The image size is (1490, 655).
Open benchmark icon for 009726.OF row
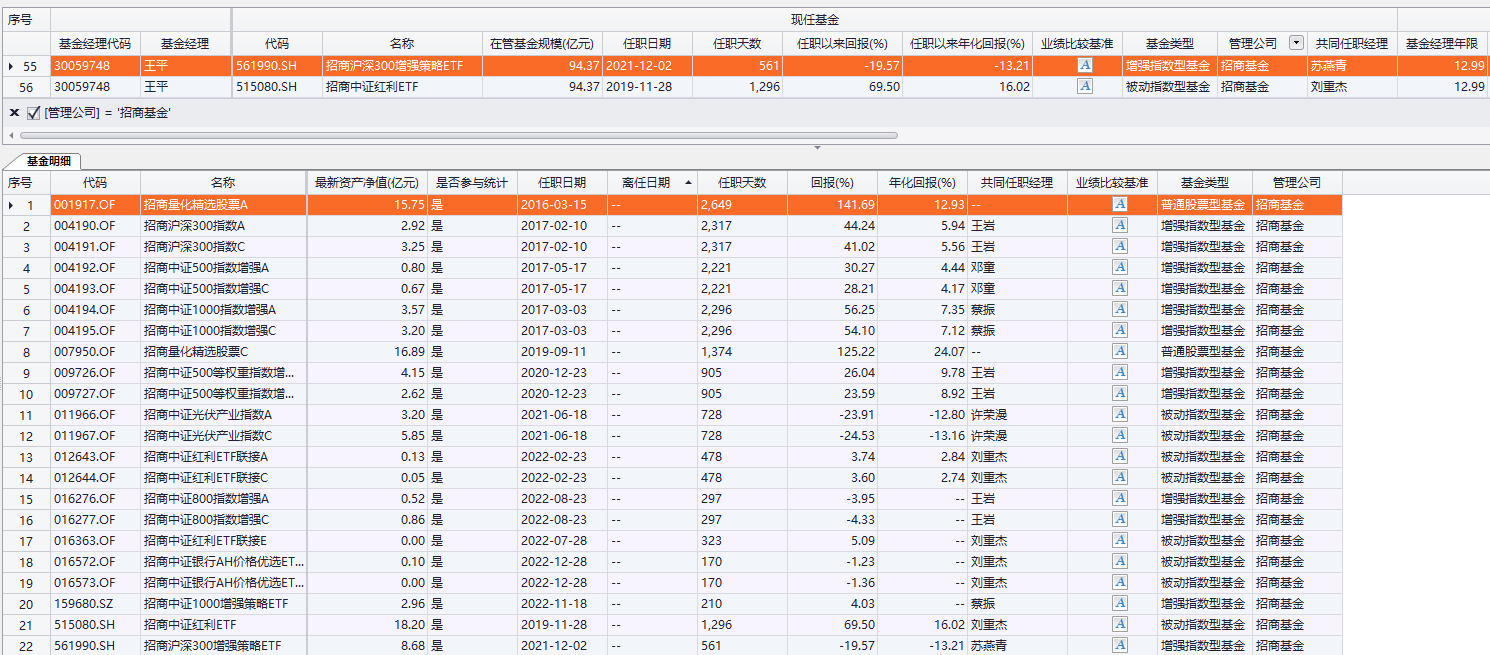point(1120,372)
